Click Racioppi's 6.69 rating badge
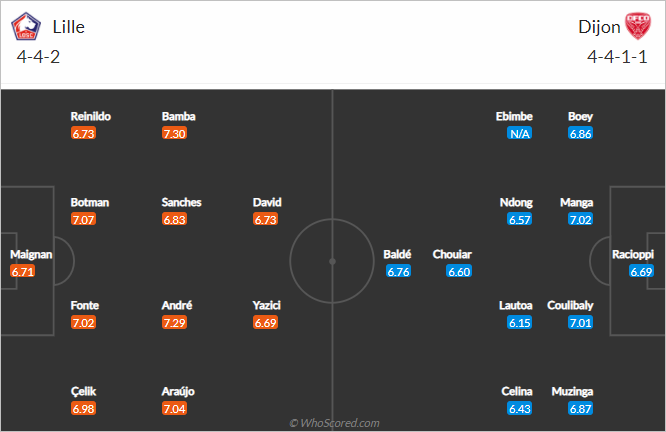Screen dimensions: 666x432 coord(641,271)
